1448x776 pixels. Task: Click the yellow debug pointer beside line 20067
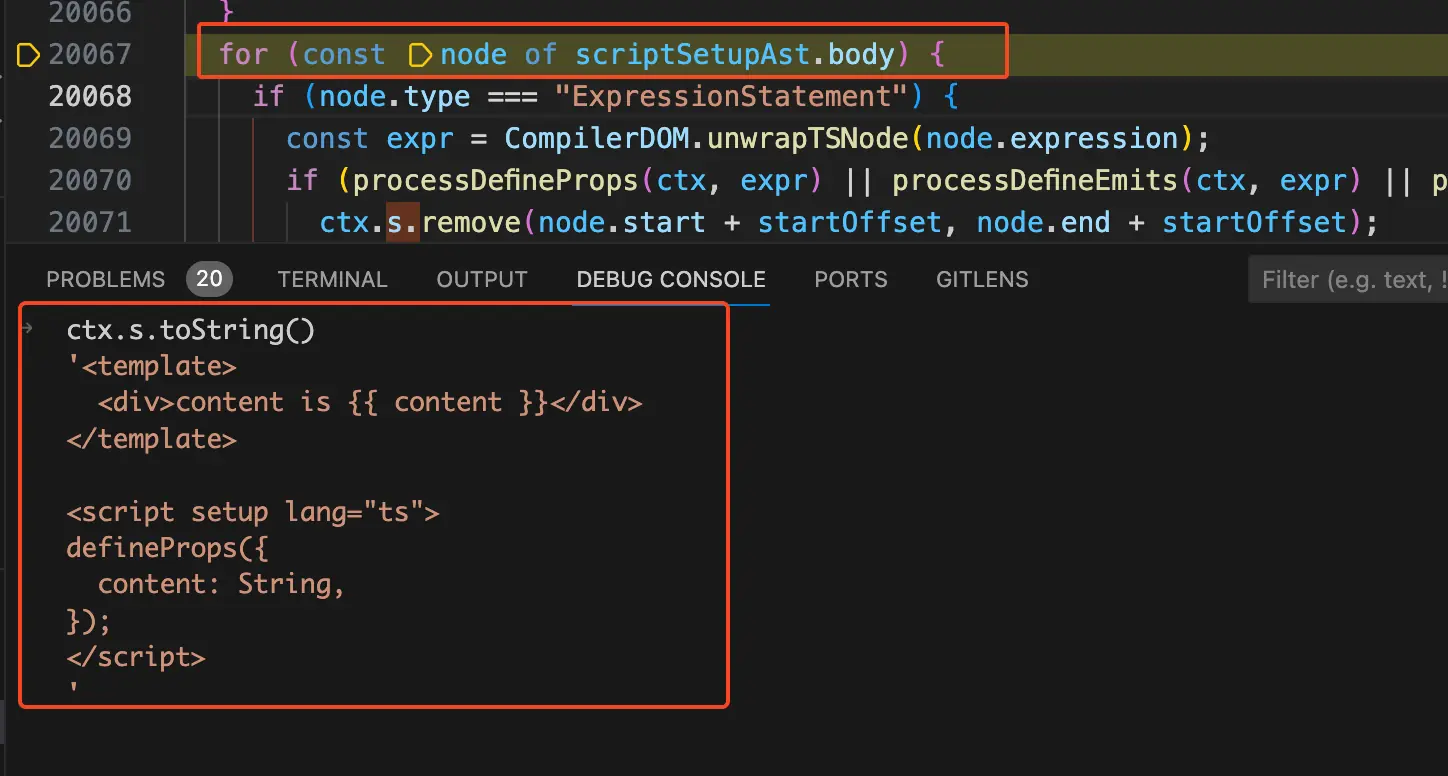[28, 54]
